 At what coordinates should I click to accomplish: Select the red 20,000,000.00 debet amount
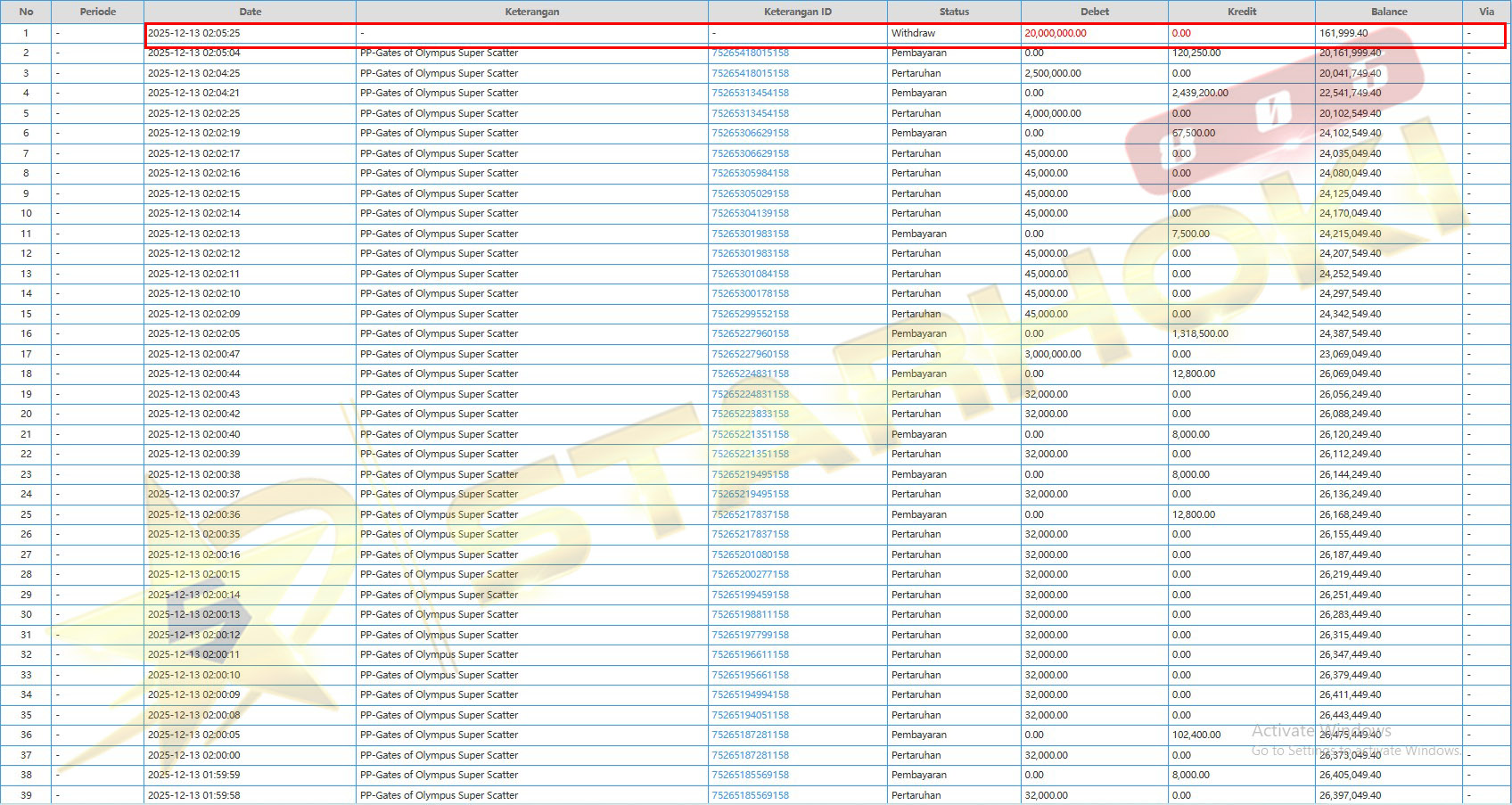point(1055,33)
